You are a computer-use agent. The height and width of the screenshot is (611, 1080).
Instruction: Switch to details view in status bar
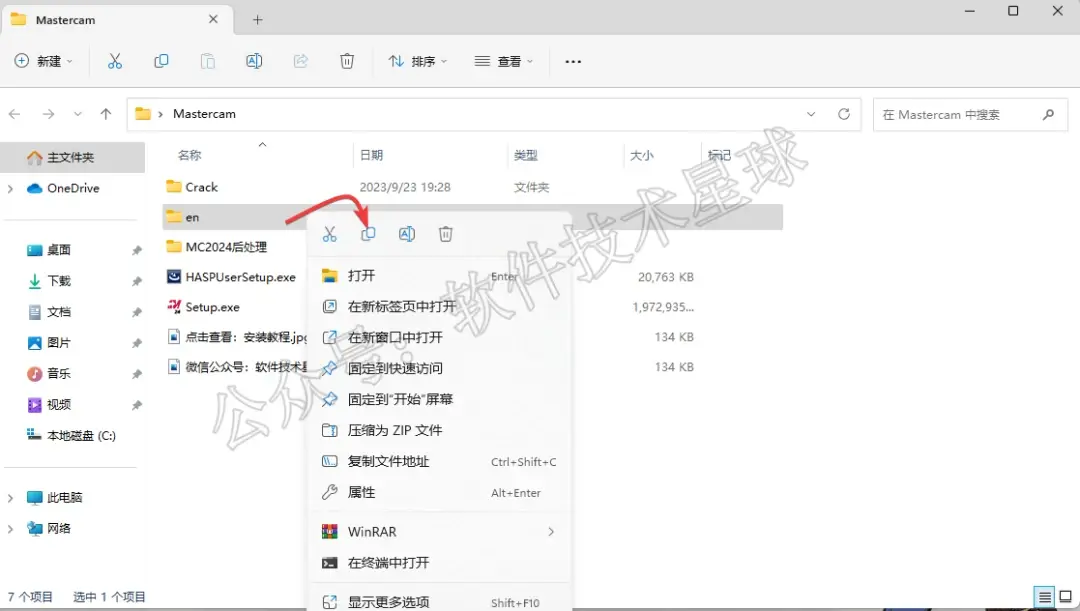tap(1045, 597)
